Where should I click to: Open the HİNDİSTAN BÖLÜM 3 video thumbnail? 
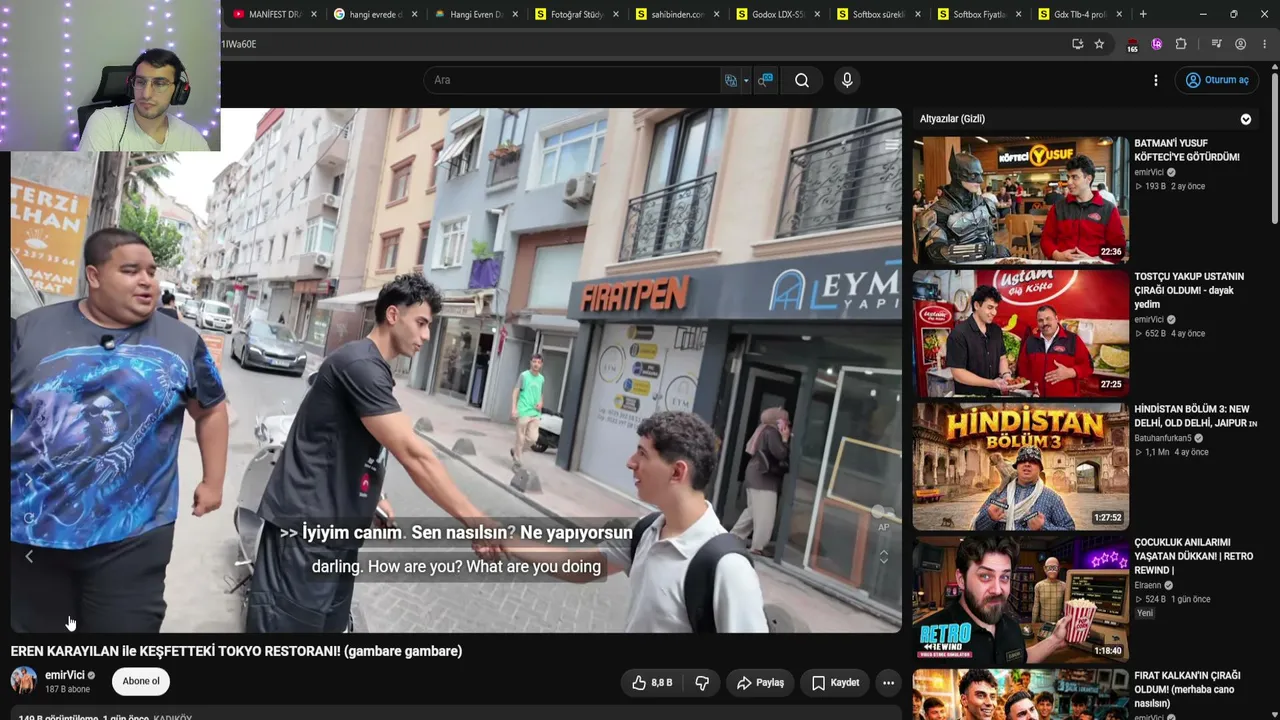1020,466
